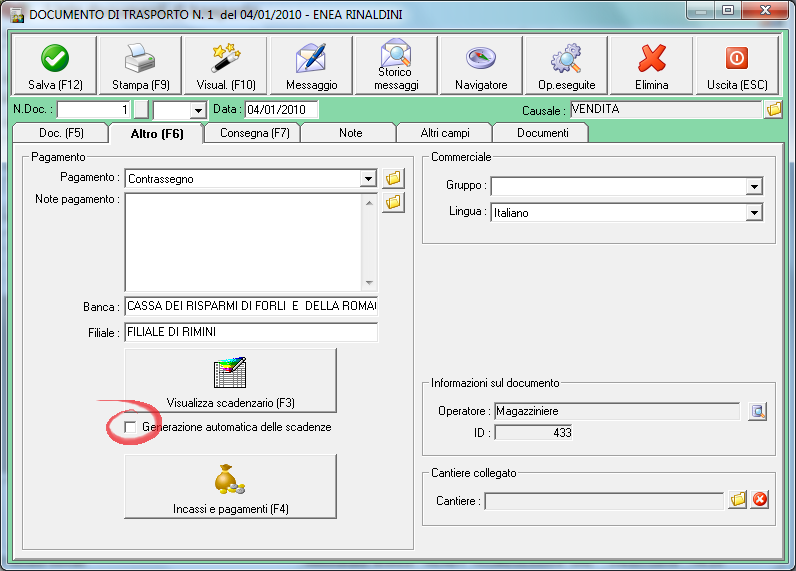Image resolution: width=796 pixels, height=571 pixels.
Task: Open Visual. (F10) preview
Action: [225, 65]
